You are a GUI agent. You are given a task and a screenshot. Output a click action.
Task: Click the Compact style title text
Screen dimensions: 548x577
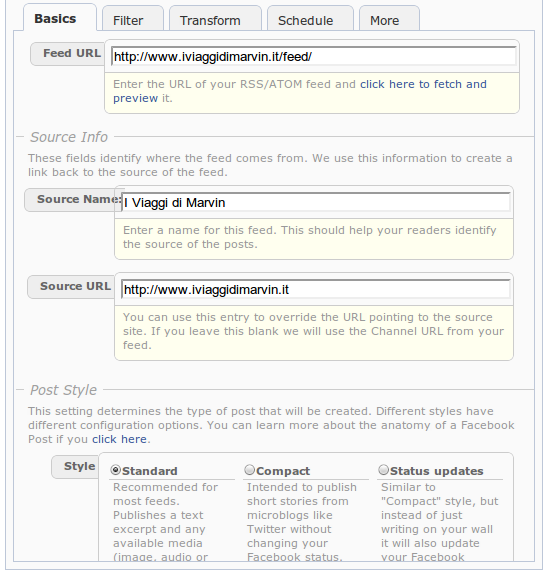coord(283,471)
